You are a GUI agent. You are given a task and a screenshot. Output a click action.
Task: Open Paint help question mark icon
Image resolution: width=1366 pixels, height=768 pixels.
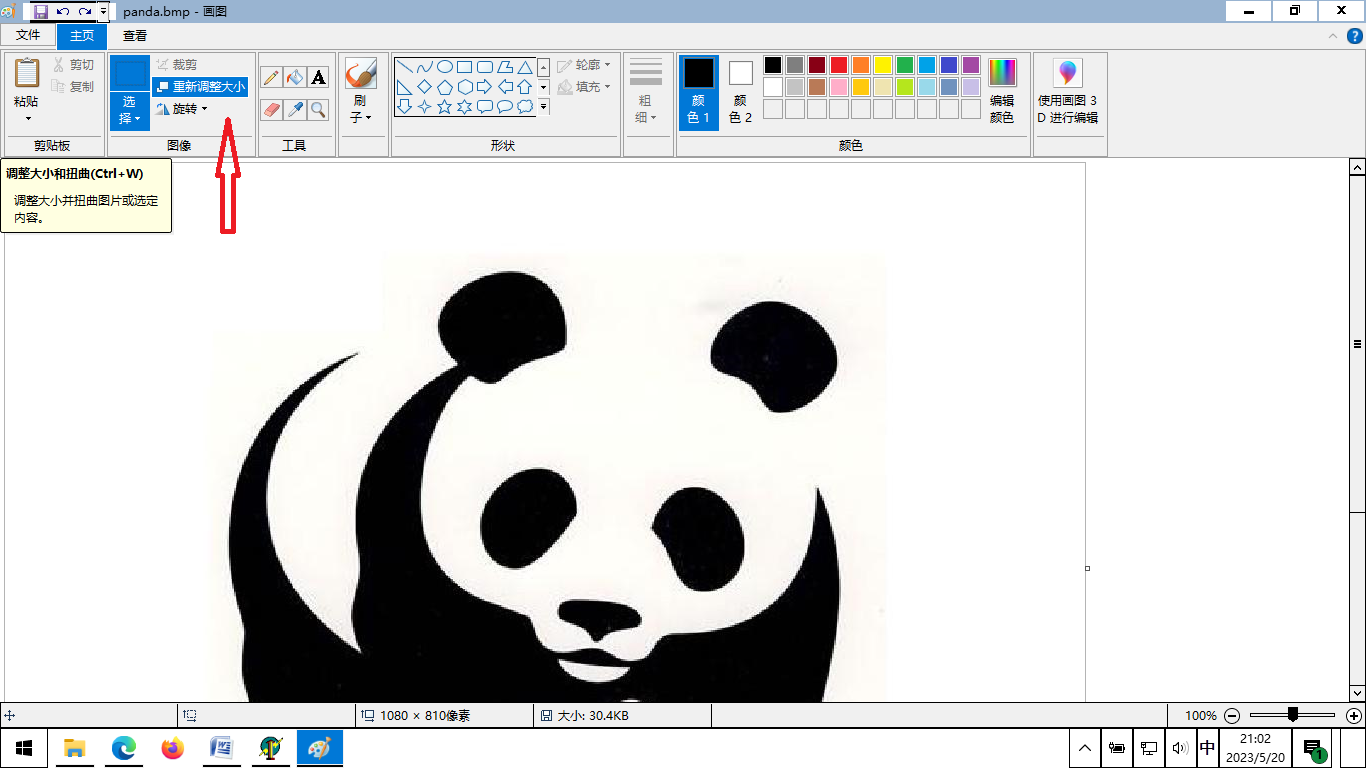(1354, 36)
